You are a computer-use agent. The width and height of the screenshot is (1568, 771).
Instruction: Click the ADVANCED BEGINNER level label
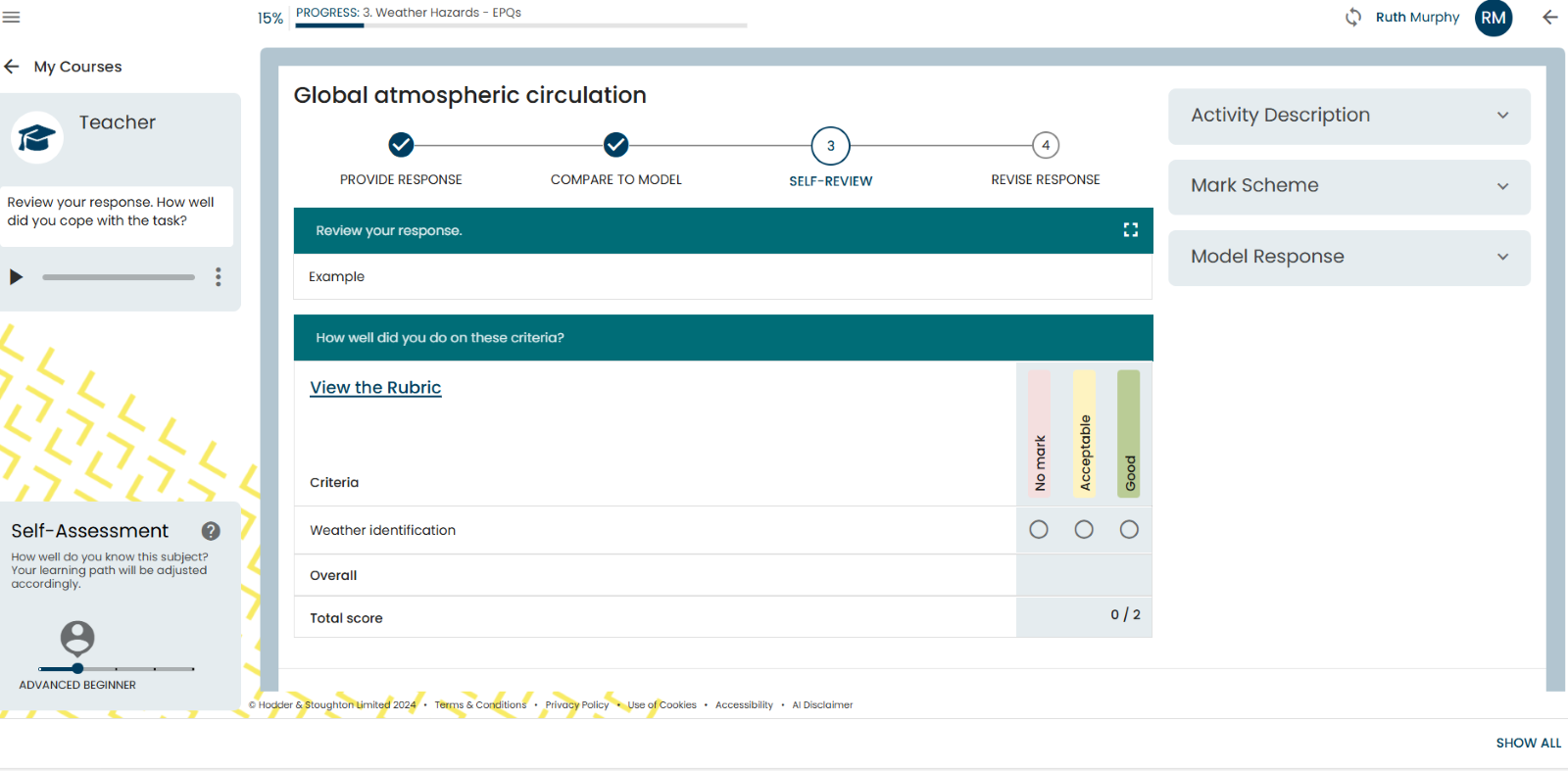[77, 686]
